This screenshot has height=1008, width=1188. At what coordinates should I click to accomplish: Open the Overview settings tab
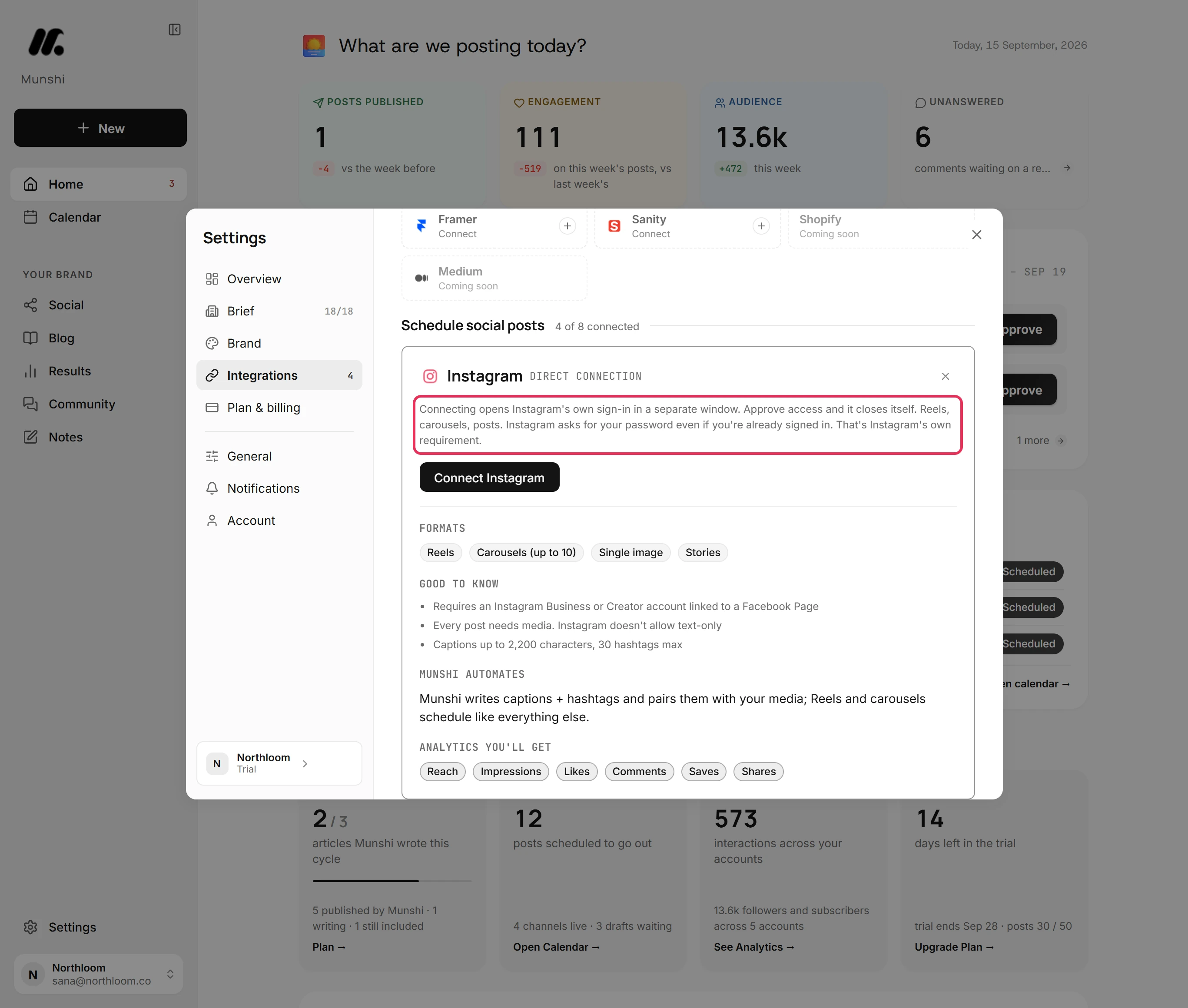[x=279, y=279]
